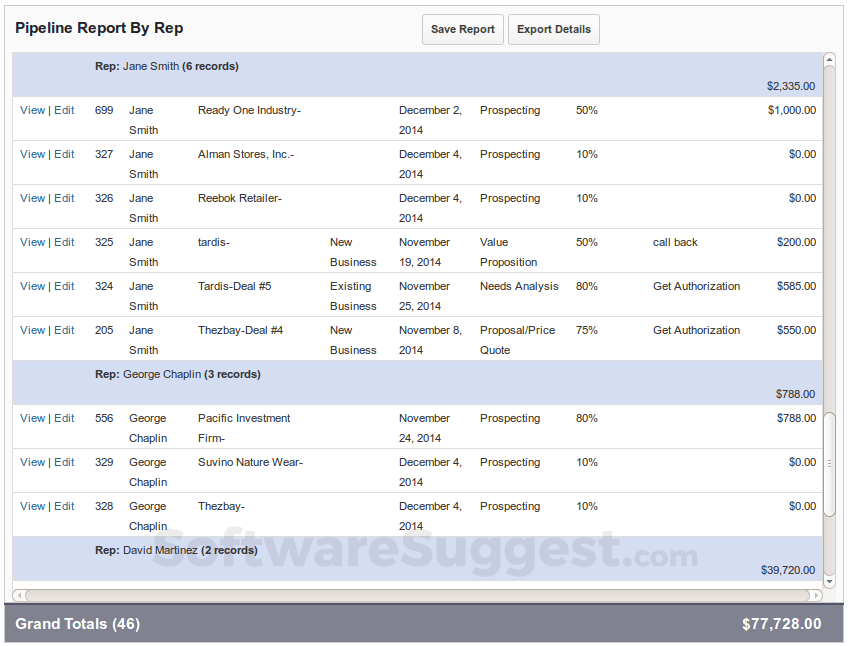View the Ready One Industry deal
The image size is (849, 646).
32,110
